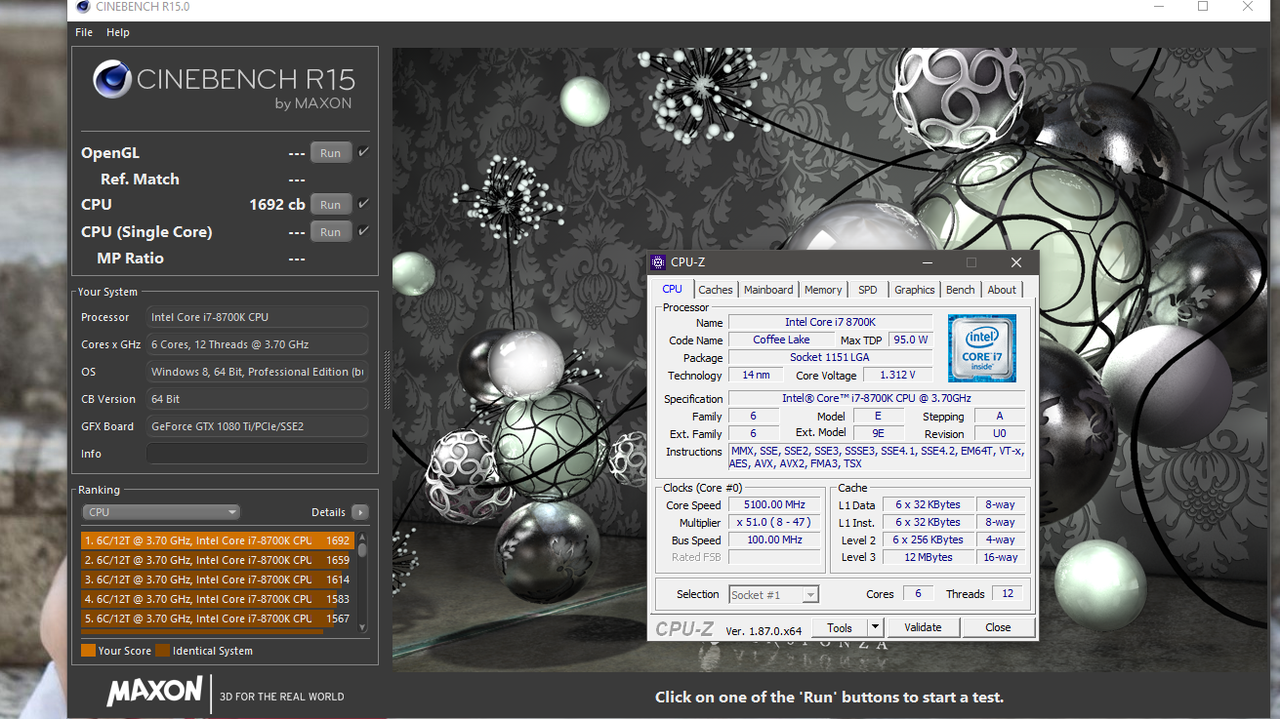Run the CPU benchmark
The width and height of the screenshot is (1280, 719).
pos(331,204)
